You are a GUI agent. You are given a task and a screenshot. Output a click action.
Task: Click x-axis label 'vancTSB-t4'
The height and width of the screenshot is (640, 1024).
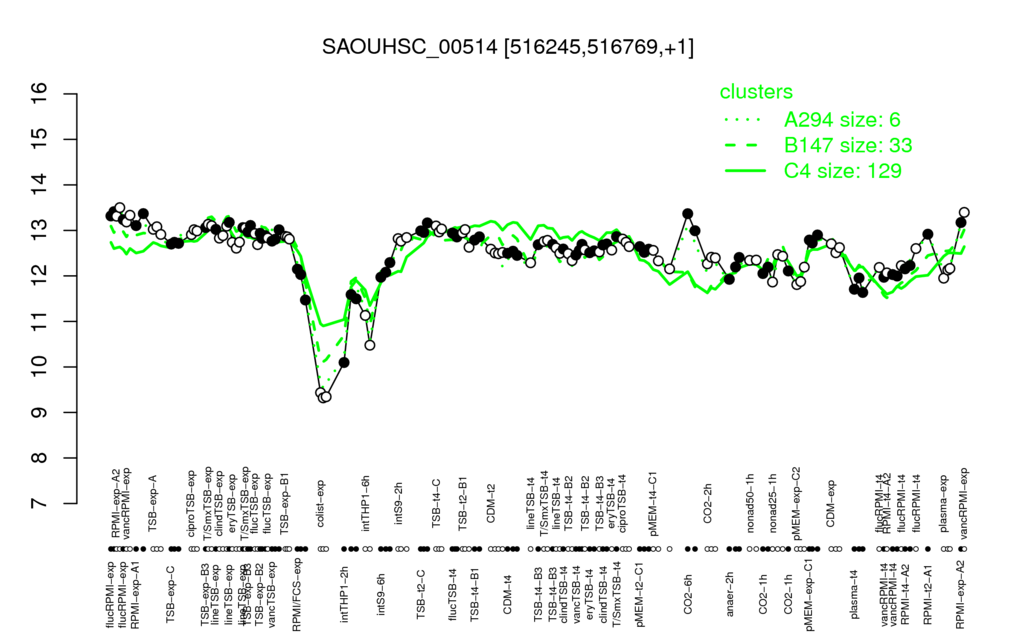pos(577,593)
